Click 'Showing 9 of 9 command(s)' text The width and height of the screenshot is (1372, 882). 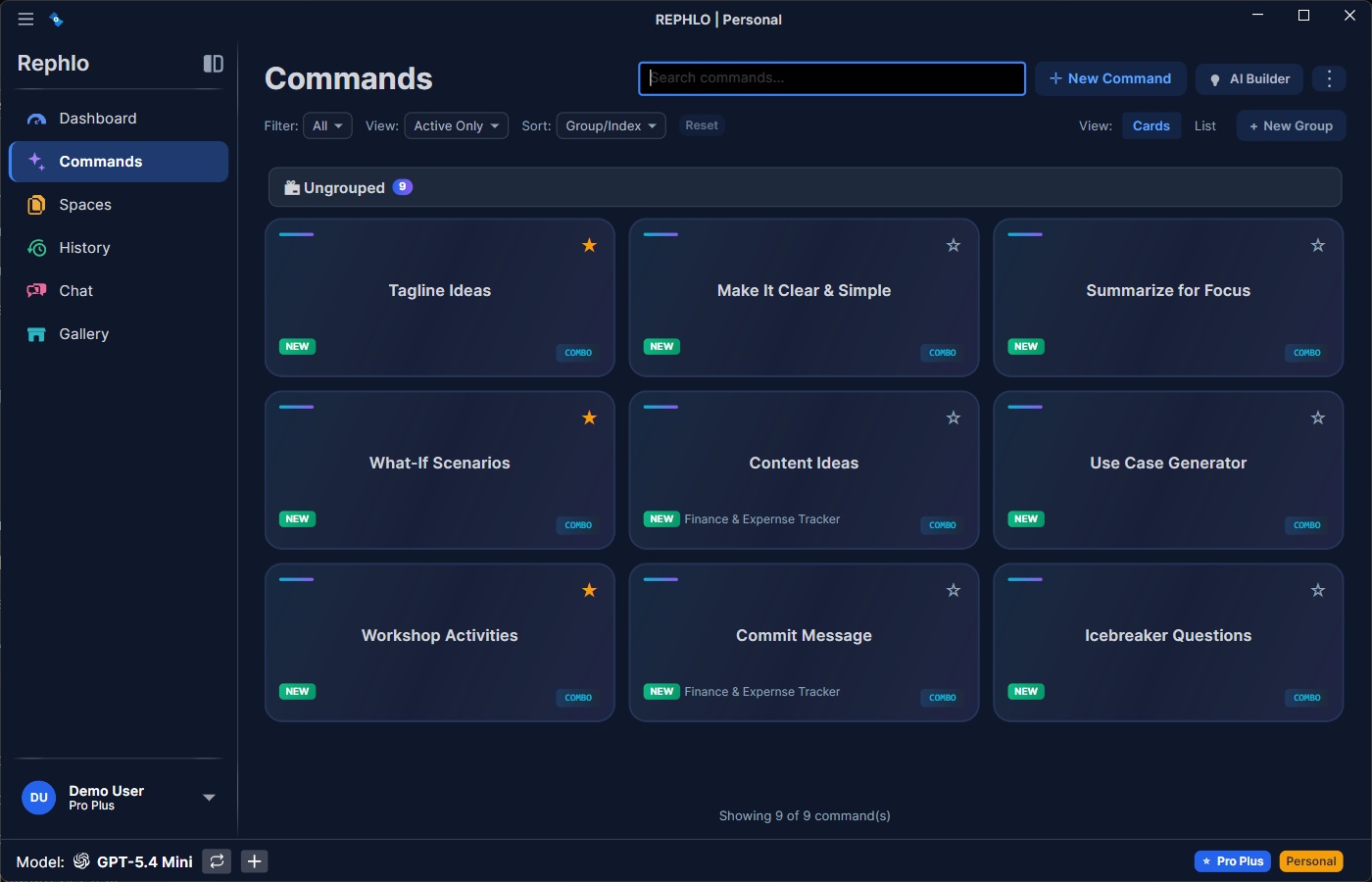pos(805,815)
